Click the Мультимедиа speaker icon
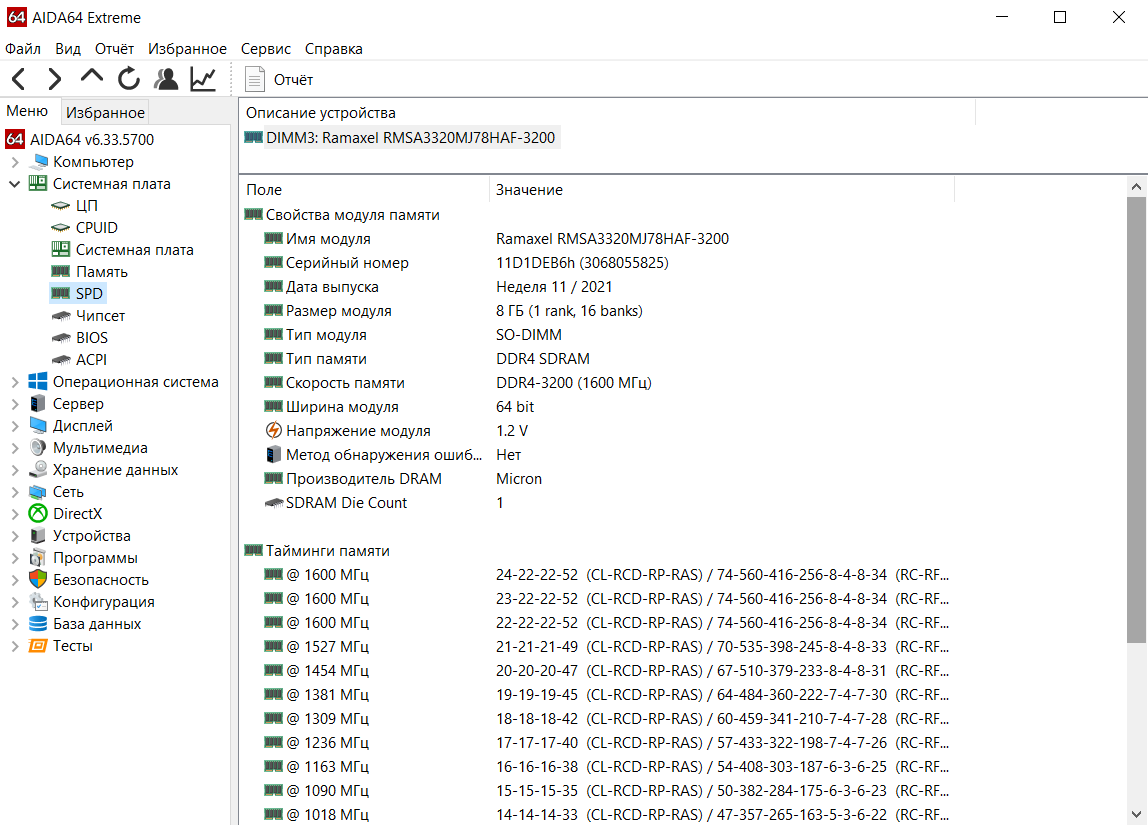Screen dimensions: 1148x825 coord(38,447)
